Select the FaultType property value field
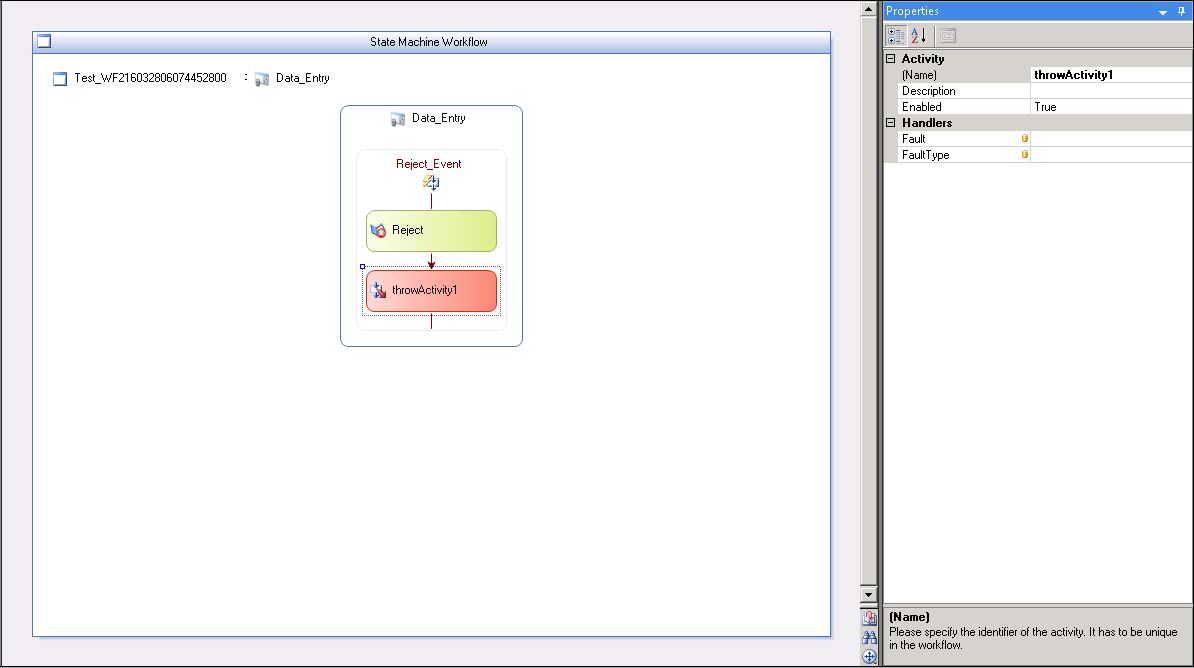Viewport: 1194px width, 668px height. (1111, 155)
